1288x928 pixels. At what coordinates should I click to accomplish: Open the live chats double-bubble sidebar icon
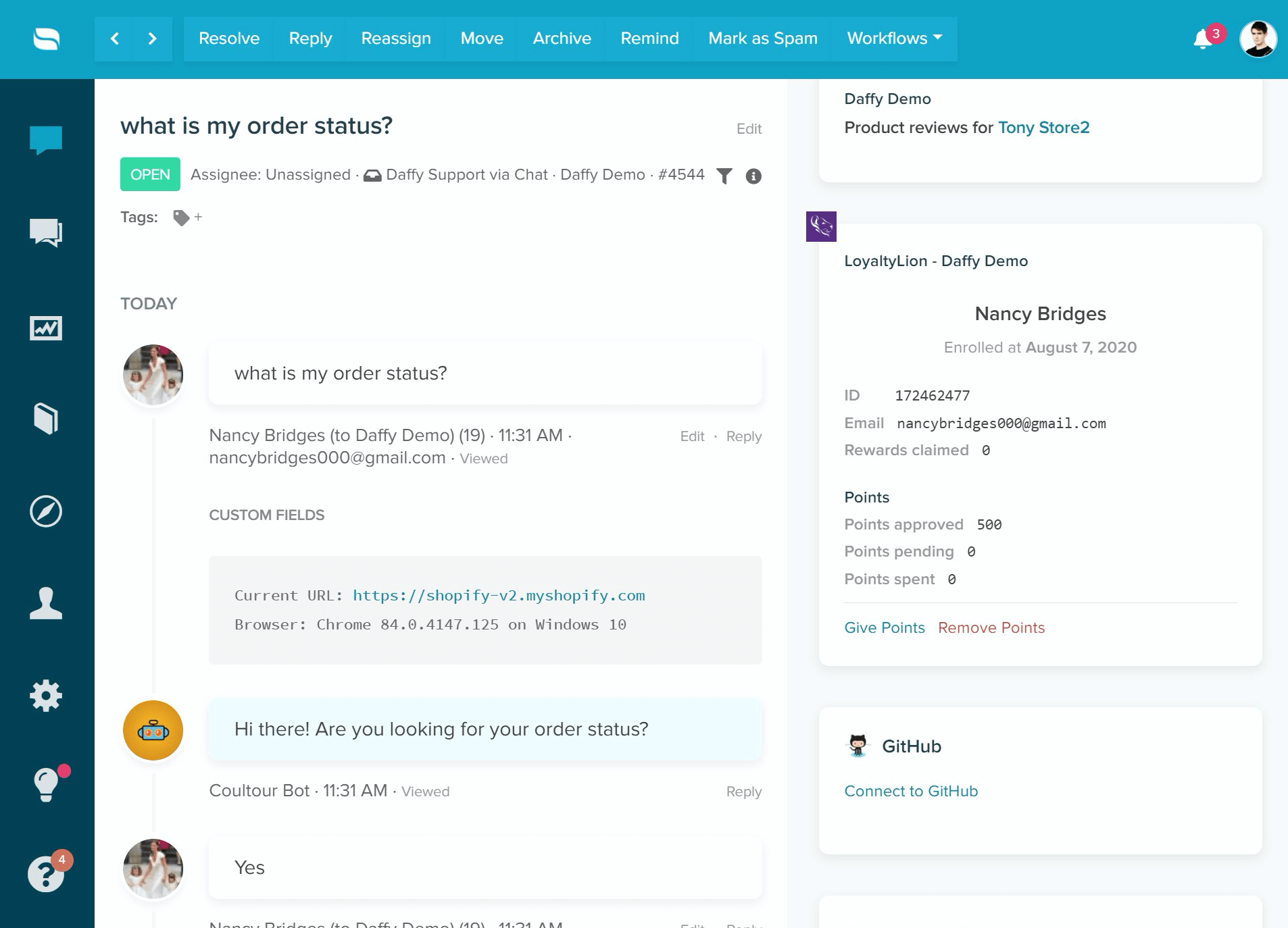[x=46, y=233]
